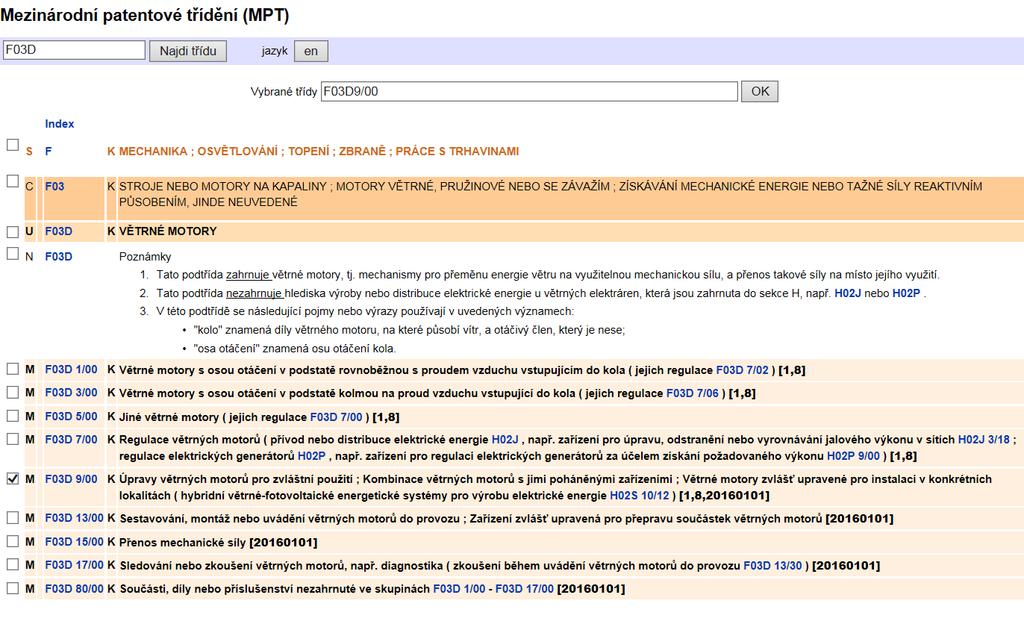
Task: Follow the F03D 7/02 reference link
Action: point(743,370)
